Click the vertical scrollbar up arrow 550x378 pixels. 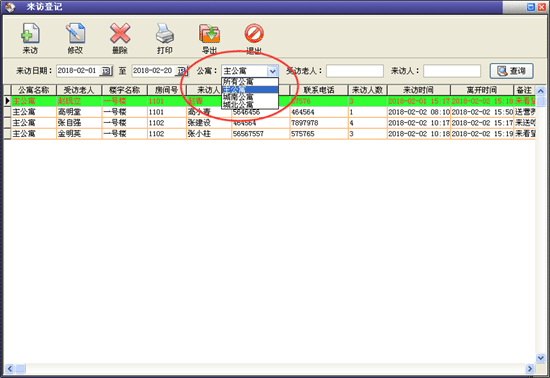pyautogui.click(x=541, y=91)
